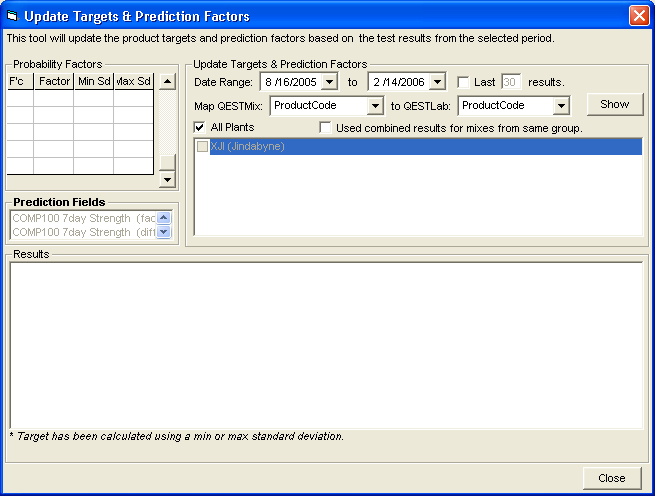
Task: Expand the to QESTLab ProductCode dropdown
Action: click(560, 105)
